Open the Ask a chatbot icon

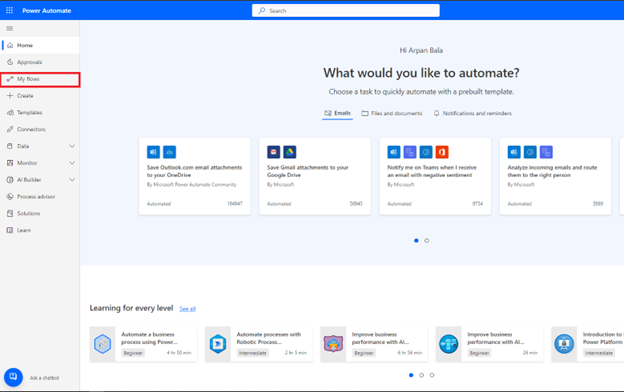pos(13,377)
